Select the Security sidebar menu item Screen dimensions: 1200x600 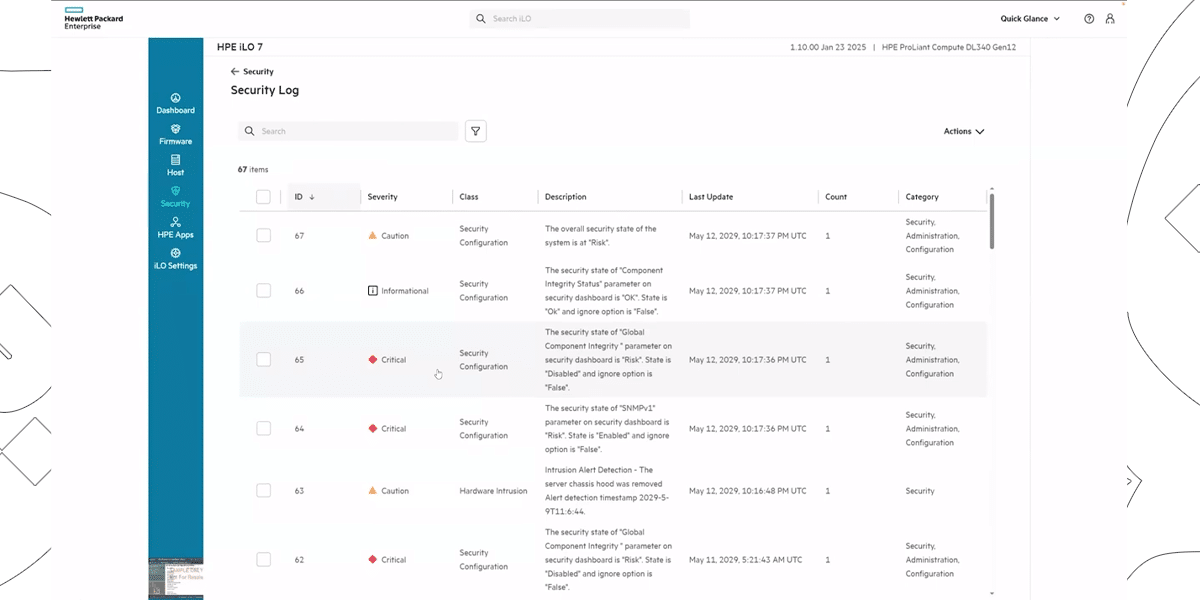click(175, 196)
